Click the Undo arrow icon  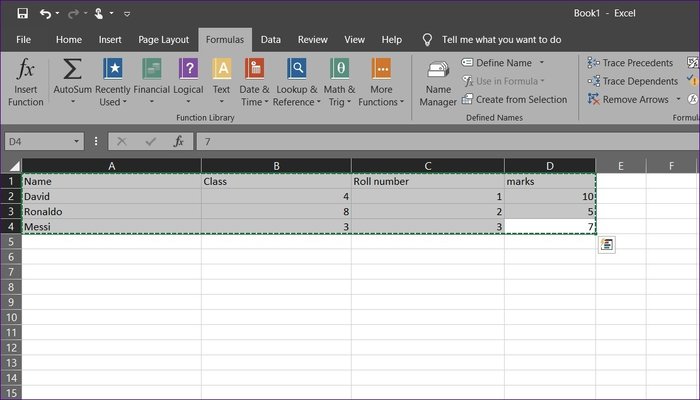tap(45, 14)
